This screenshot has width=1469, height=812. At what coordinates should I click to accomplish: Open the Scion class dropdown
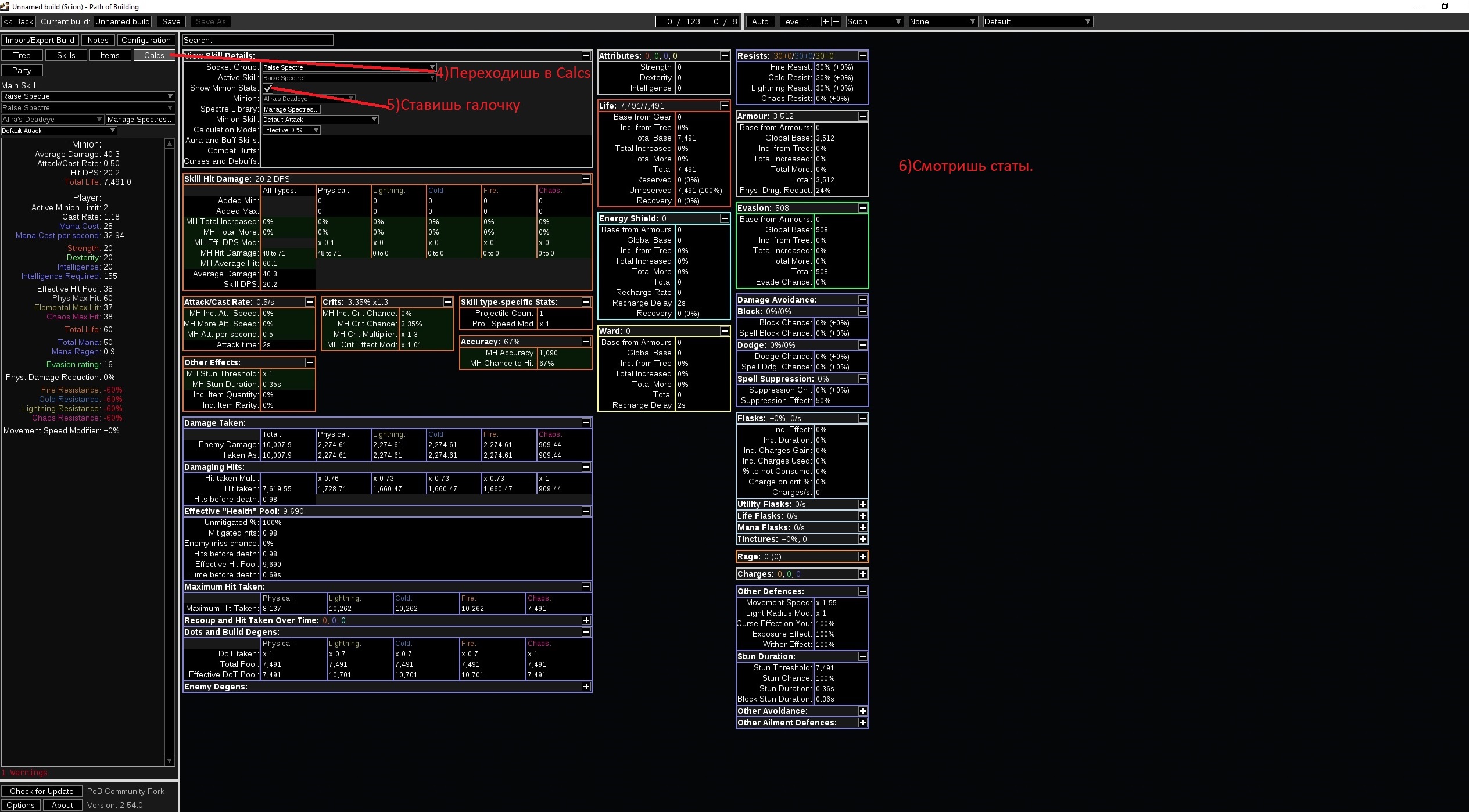point(874,21)
